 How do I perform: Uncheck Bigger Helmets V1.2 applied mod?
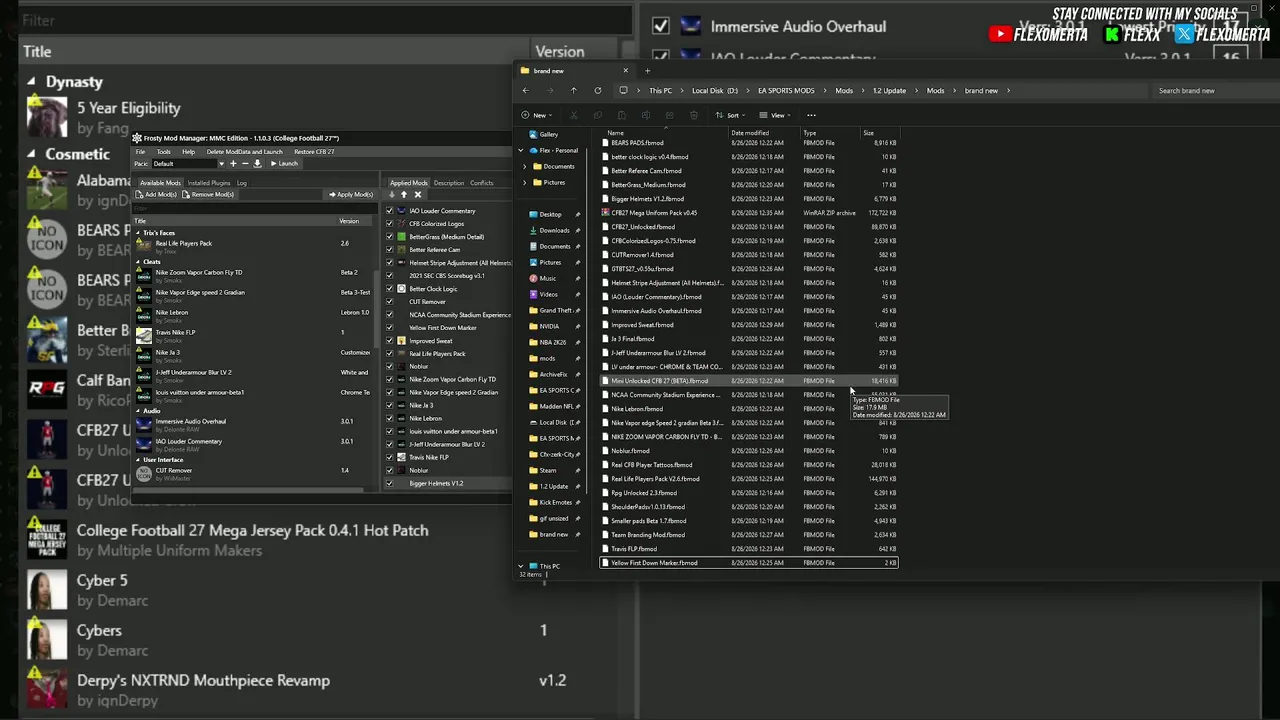click(390, 484)
